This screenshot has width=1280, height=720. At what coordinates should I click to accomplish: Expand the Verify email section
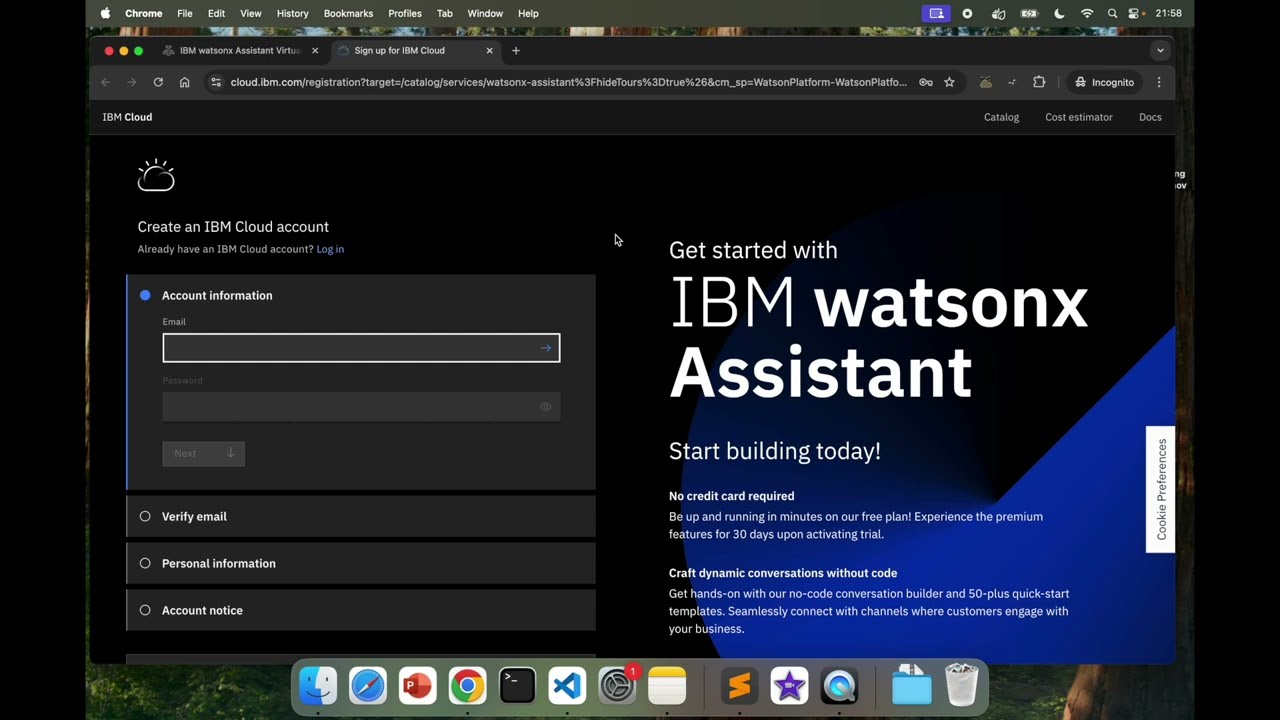point(361,516)
